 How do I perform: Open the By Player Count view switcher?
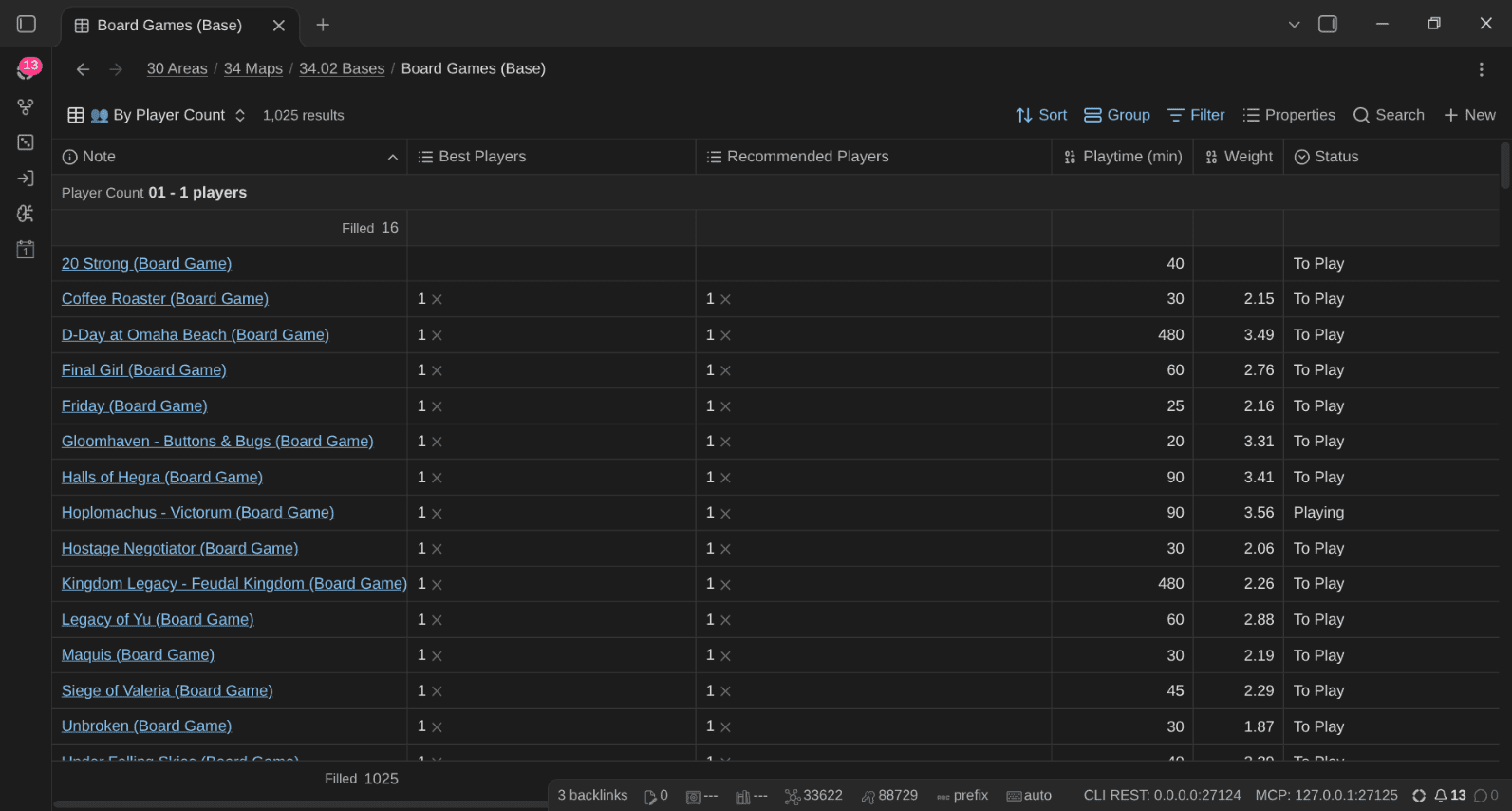point(157,115)
